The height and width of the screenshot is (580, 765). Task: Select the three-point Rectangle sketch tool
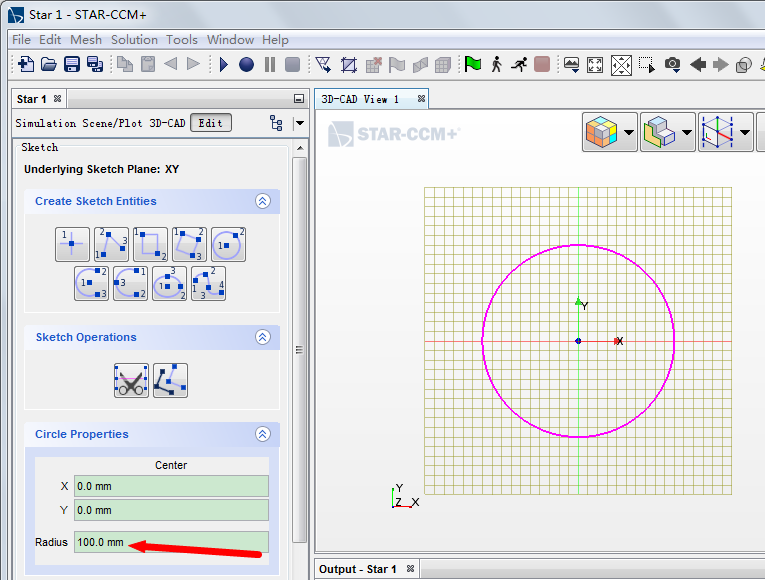pyautogui.click(x=189, y=244)
